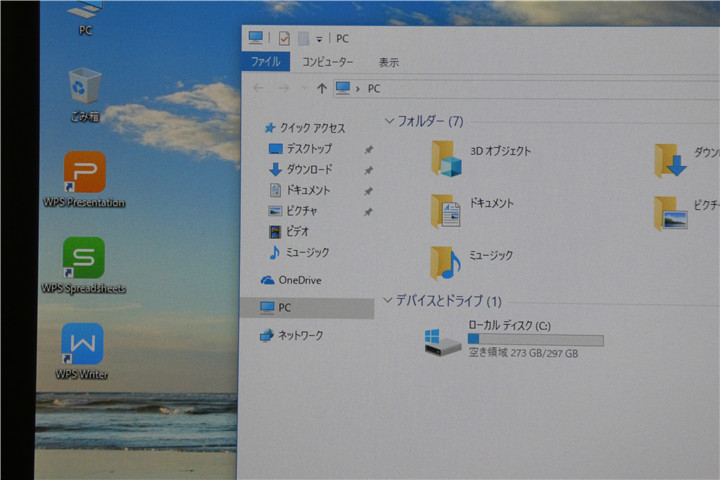Switch to the コンピューター ribbon tab
The height and width of the screenshot is (480, 720).
327,62
